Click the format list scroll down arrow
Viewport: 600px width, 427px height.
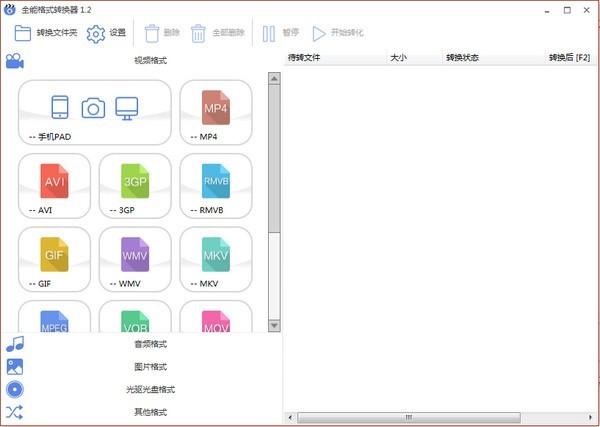274,326
